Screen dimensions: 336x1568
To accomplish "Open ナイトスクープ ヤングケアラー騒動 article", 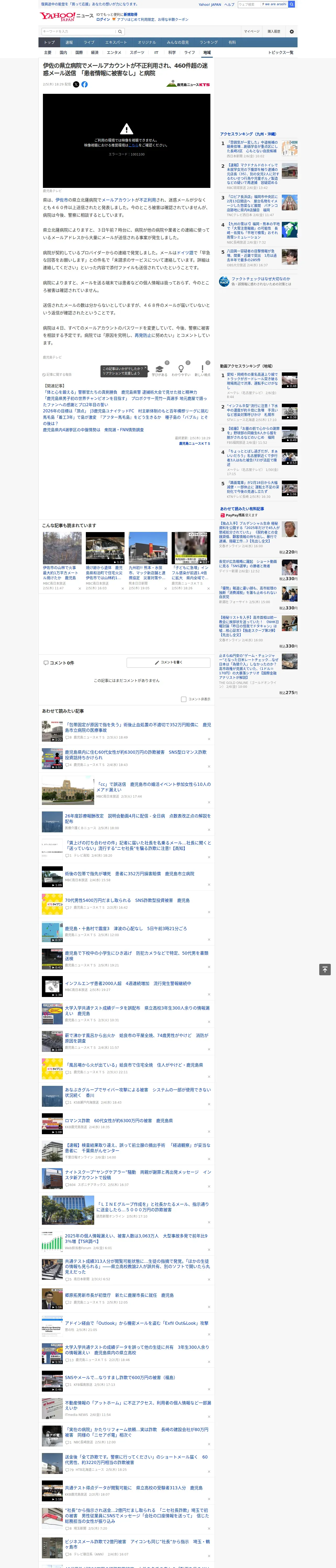I will pyautogui.click(x=138, y=1175).
